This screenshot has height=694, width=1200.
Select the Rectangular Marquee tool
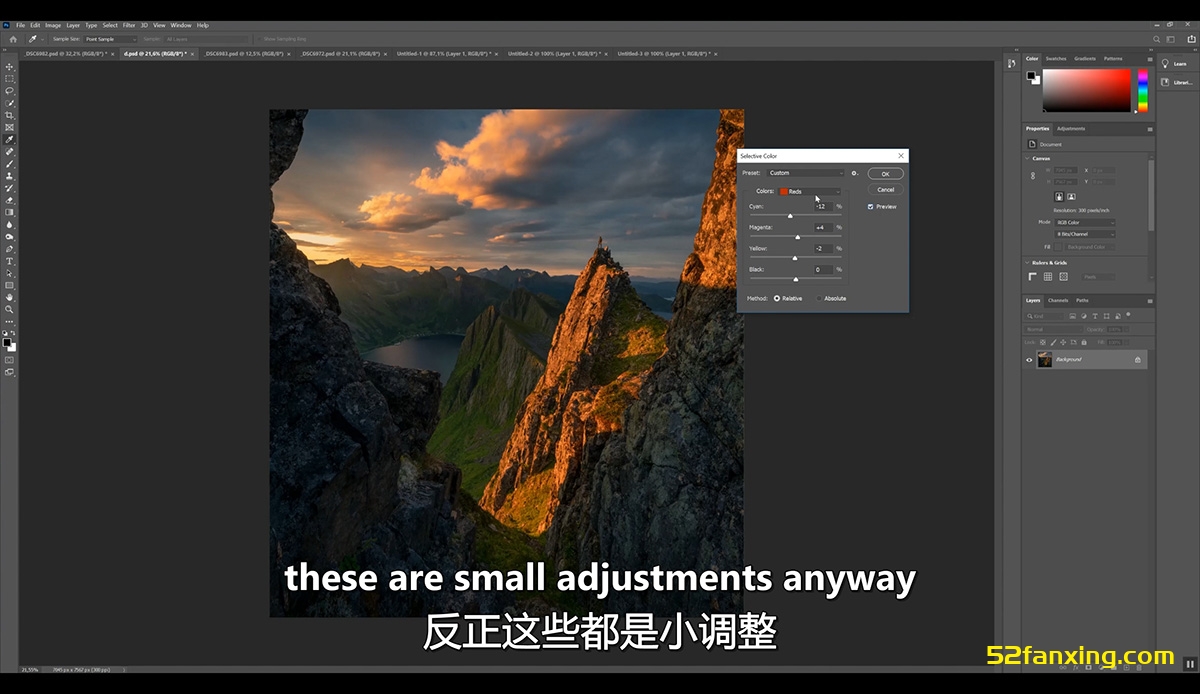click(10, 79)
